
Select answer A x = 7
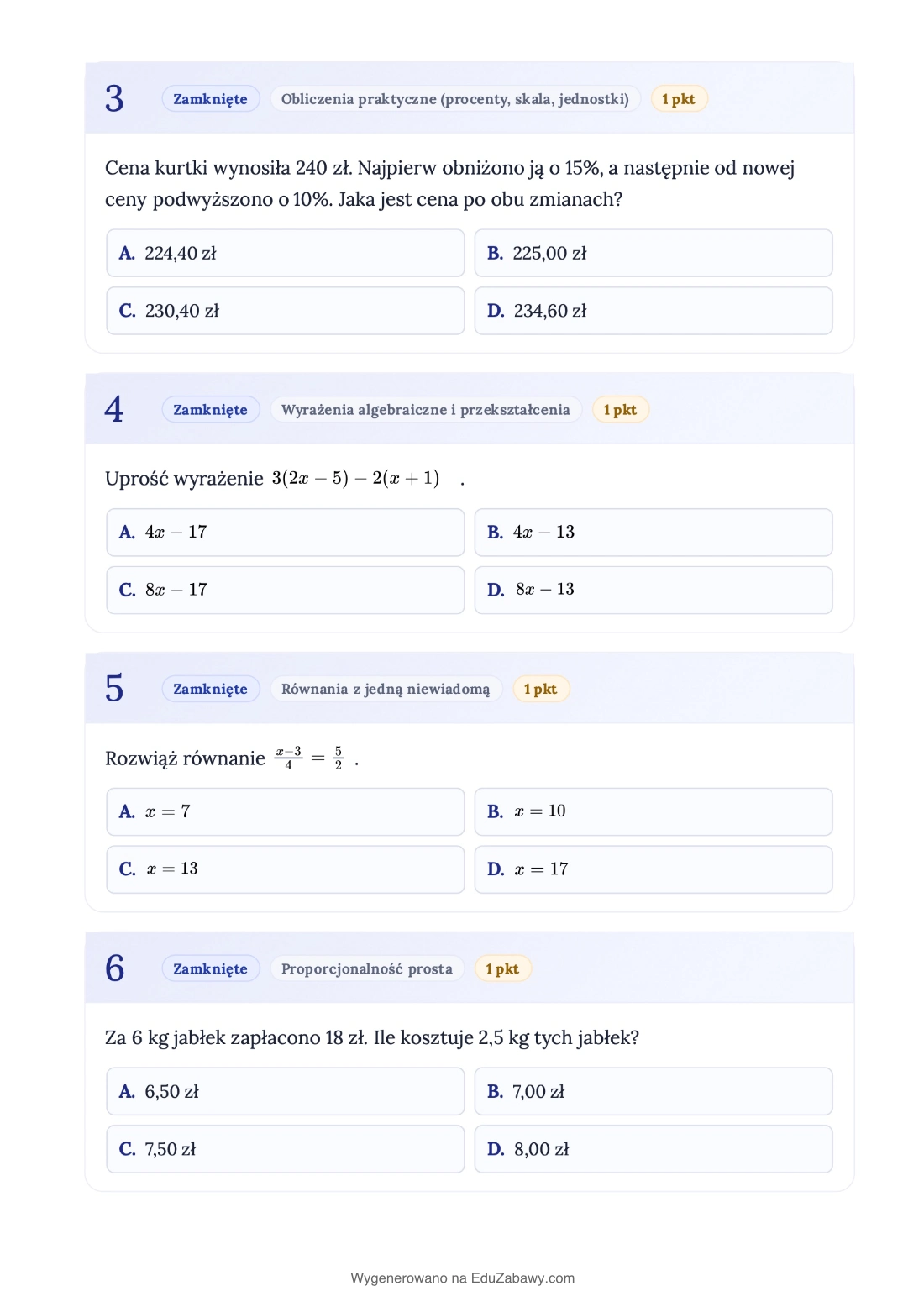point(285,811)
